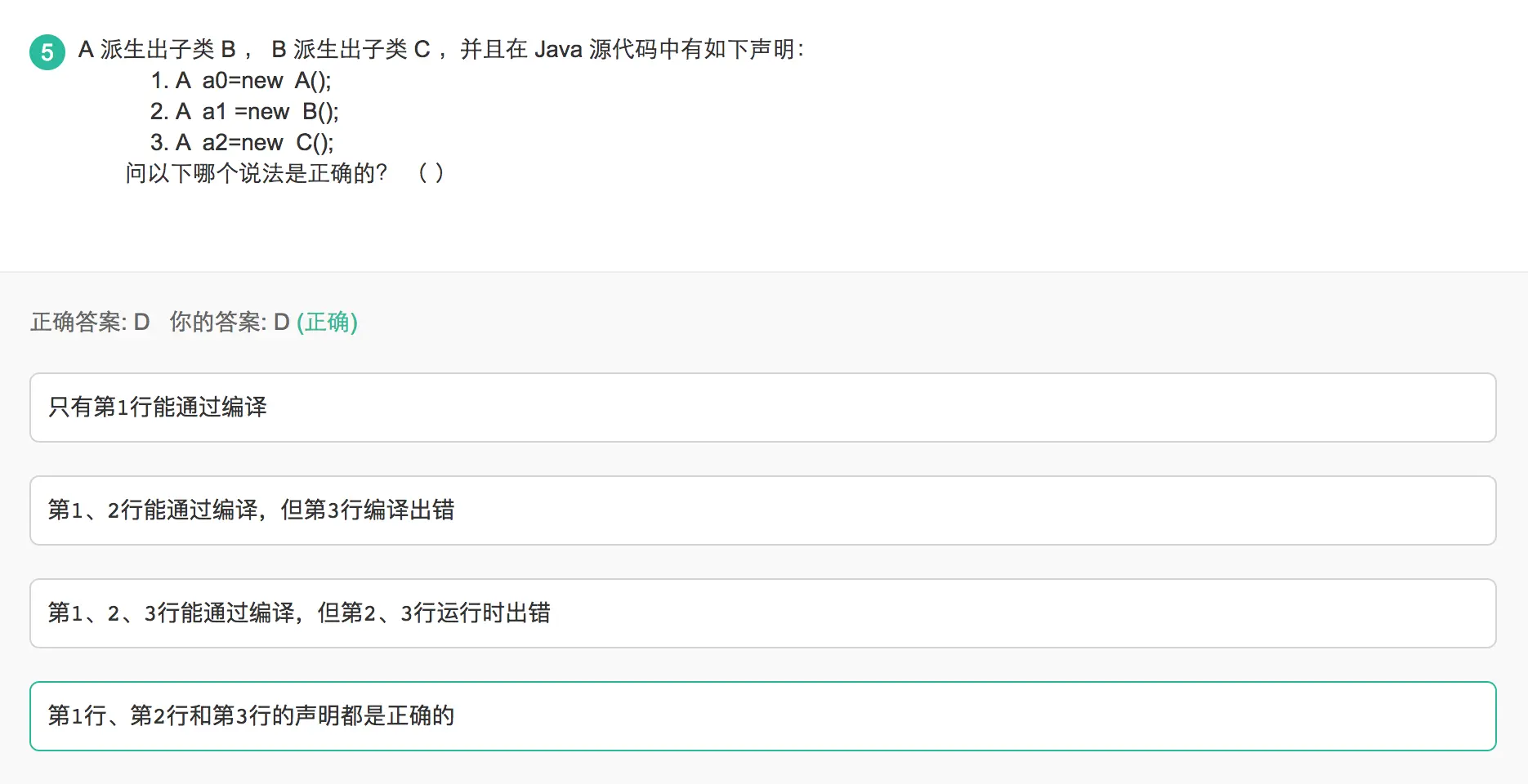Click the green (正确) status text
1528x784 pixels.
click(x=327, y=323)
